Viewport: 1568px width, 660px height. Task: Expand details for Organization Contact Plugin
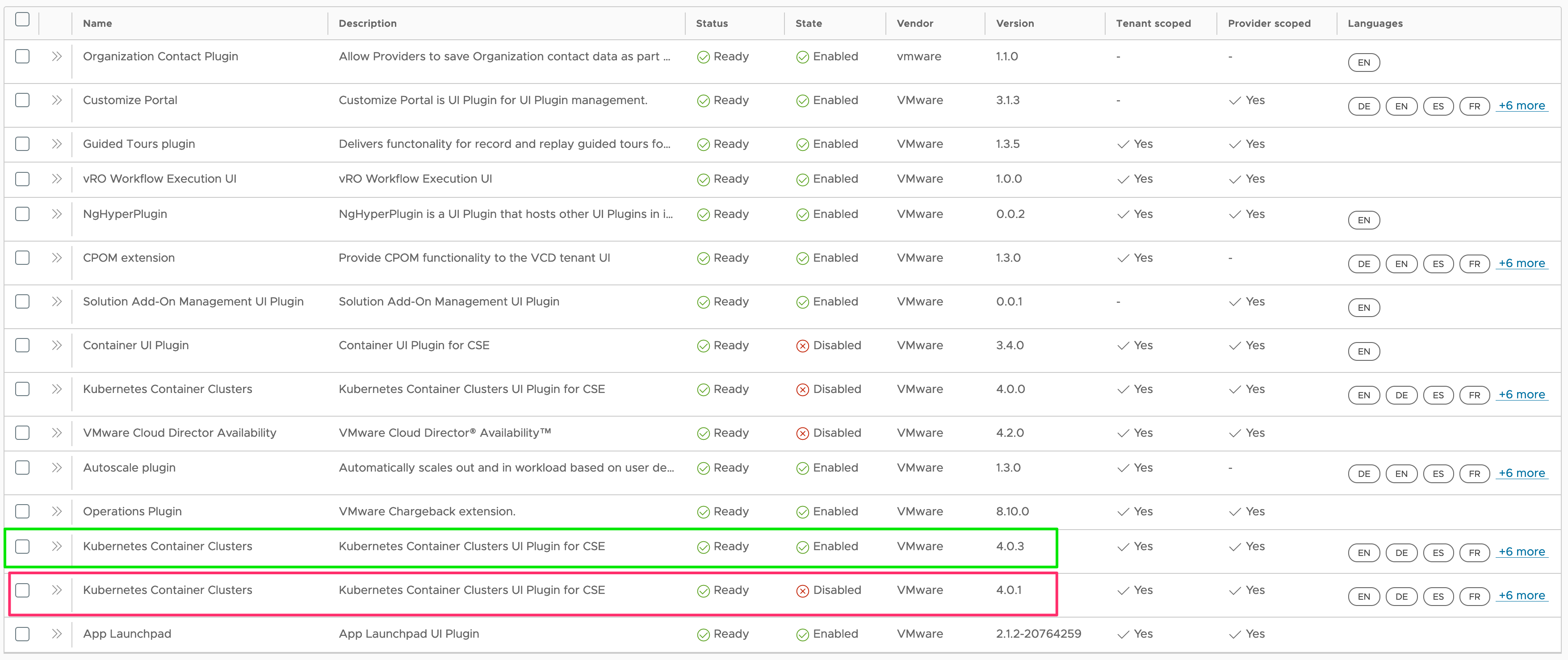click(x=57, y=57)
